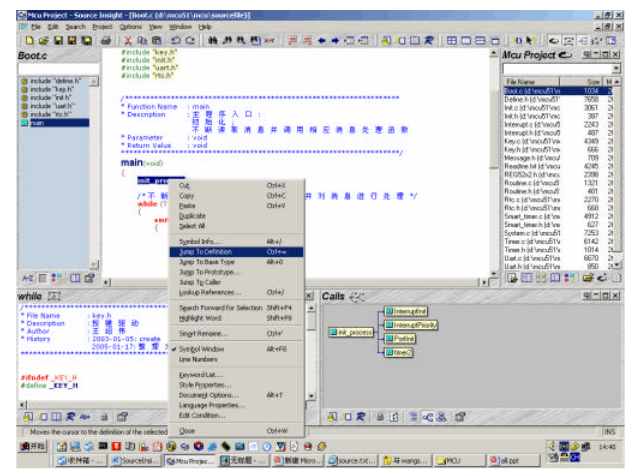Select the main symbol in Boot.c list
The image size is (637, 476).
37,123
